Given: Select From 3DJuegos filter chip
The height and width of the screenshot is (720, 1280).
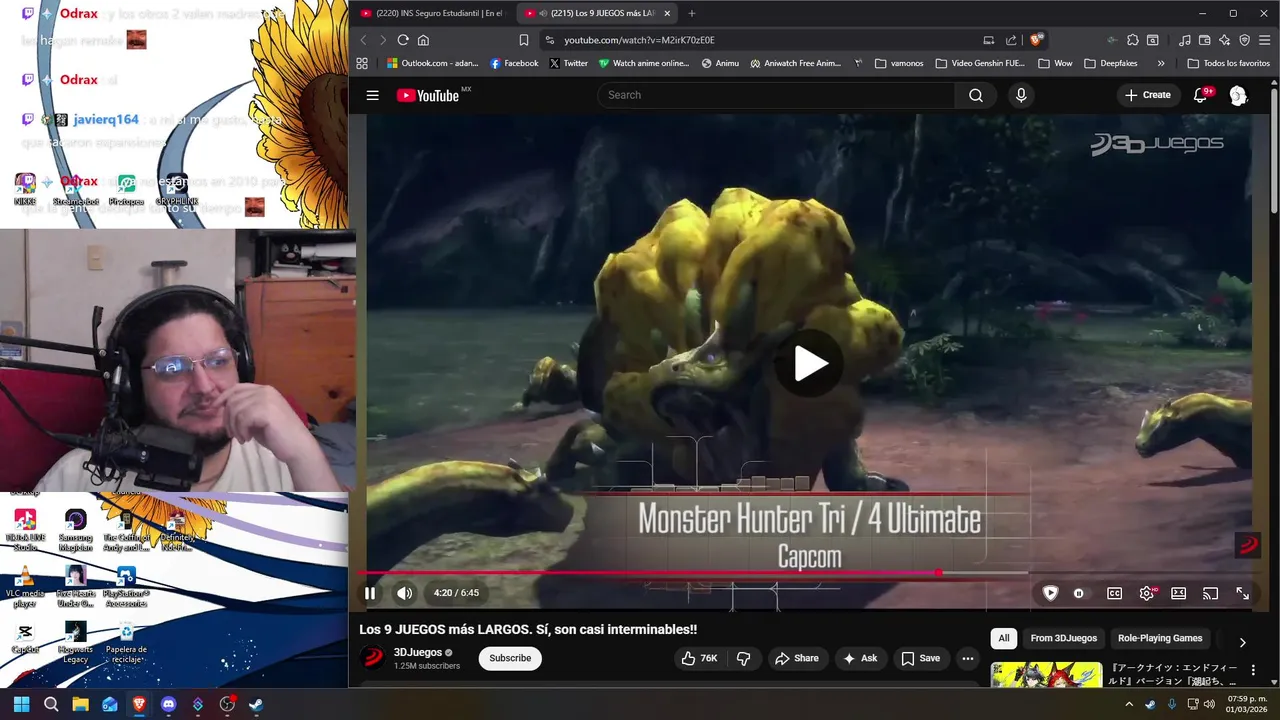Looking at the screenshot, I should 1064,638.
